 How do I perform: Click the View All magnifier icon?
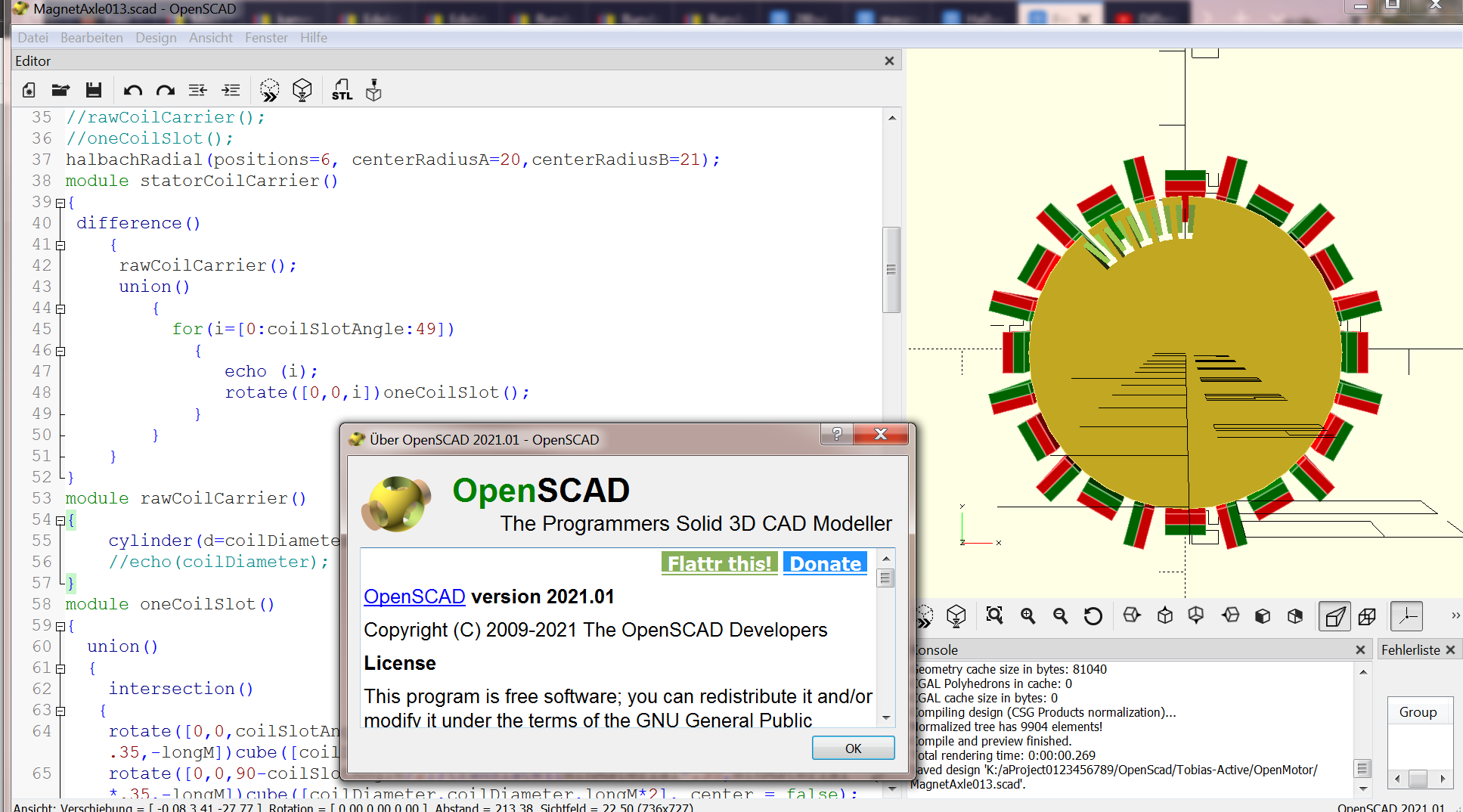click(x=994, y=616)
